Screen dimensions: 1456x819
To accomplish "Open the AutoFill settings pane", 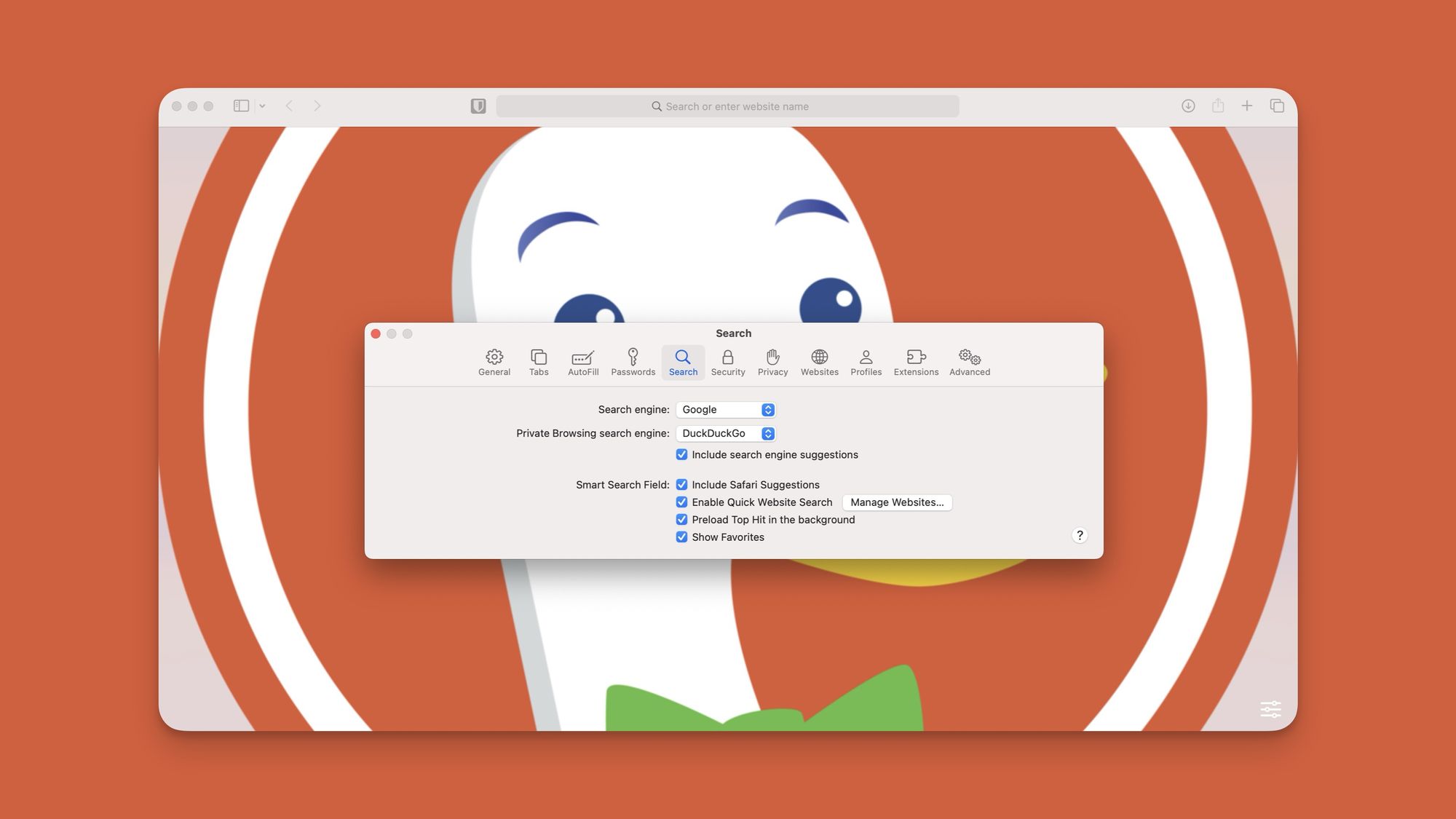I will 582,362.
